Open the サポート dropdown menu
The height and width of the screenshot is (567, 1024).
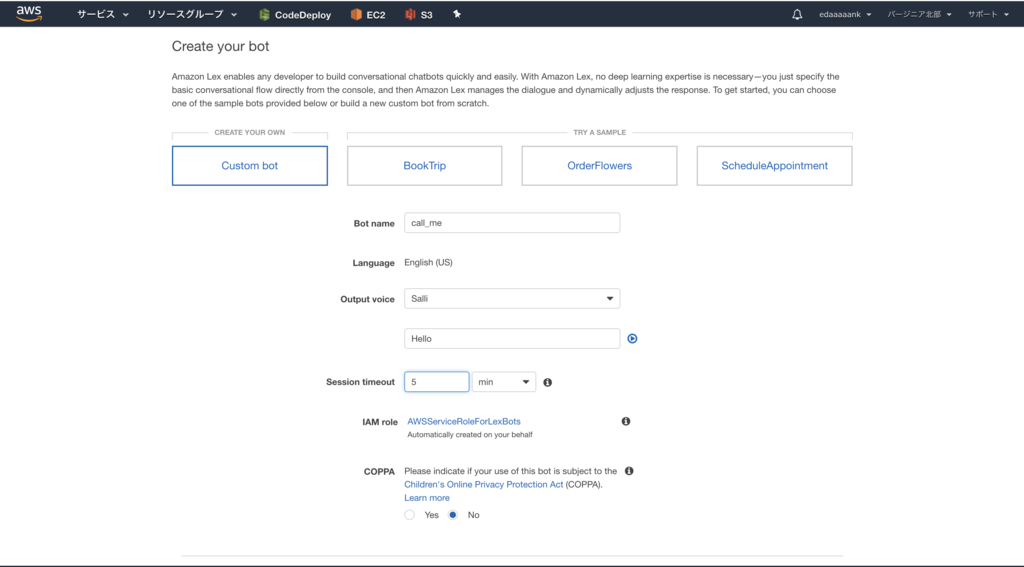tap(988, 14)
